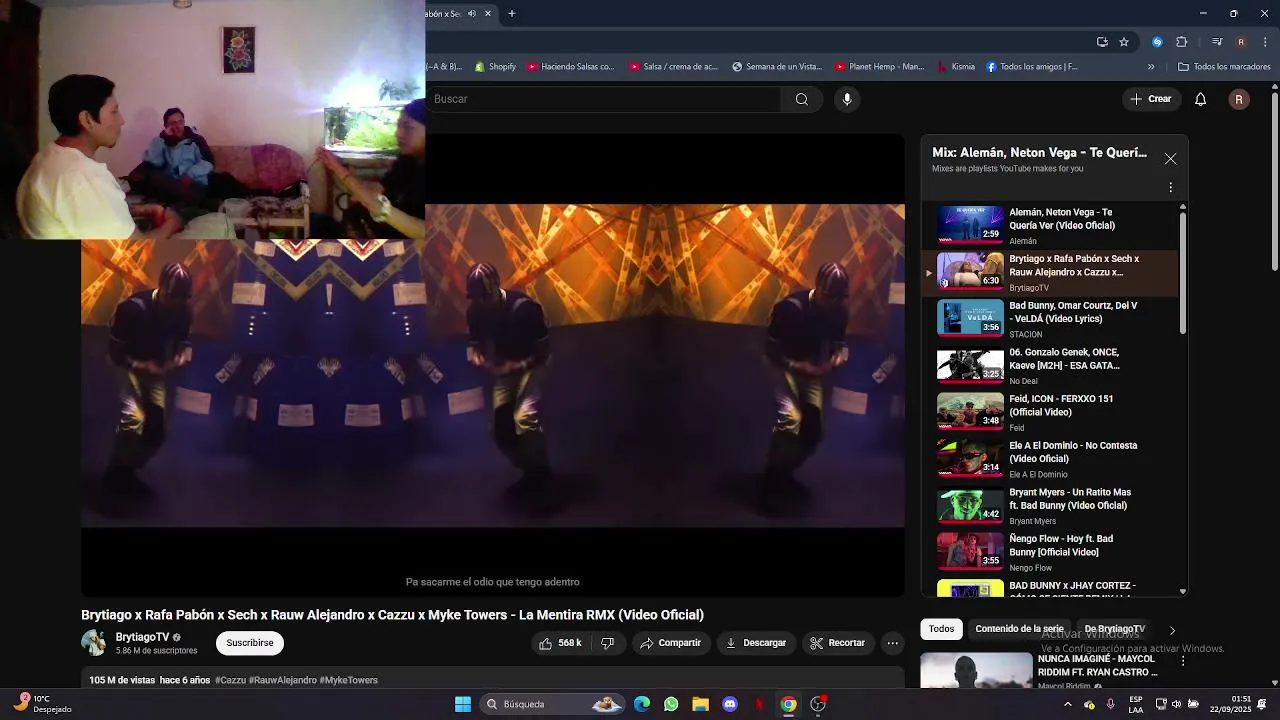The width and height of the screenshot is (1280, 720).
Task: Bookmark this page with star icon
Action: [1124, 42]
